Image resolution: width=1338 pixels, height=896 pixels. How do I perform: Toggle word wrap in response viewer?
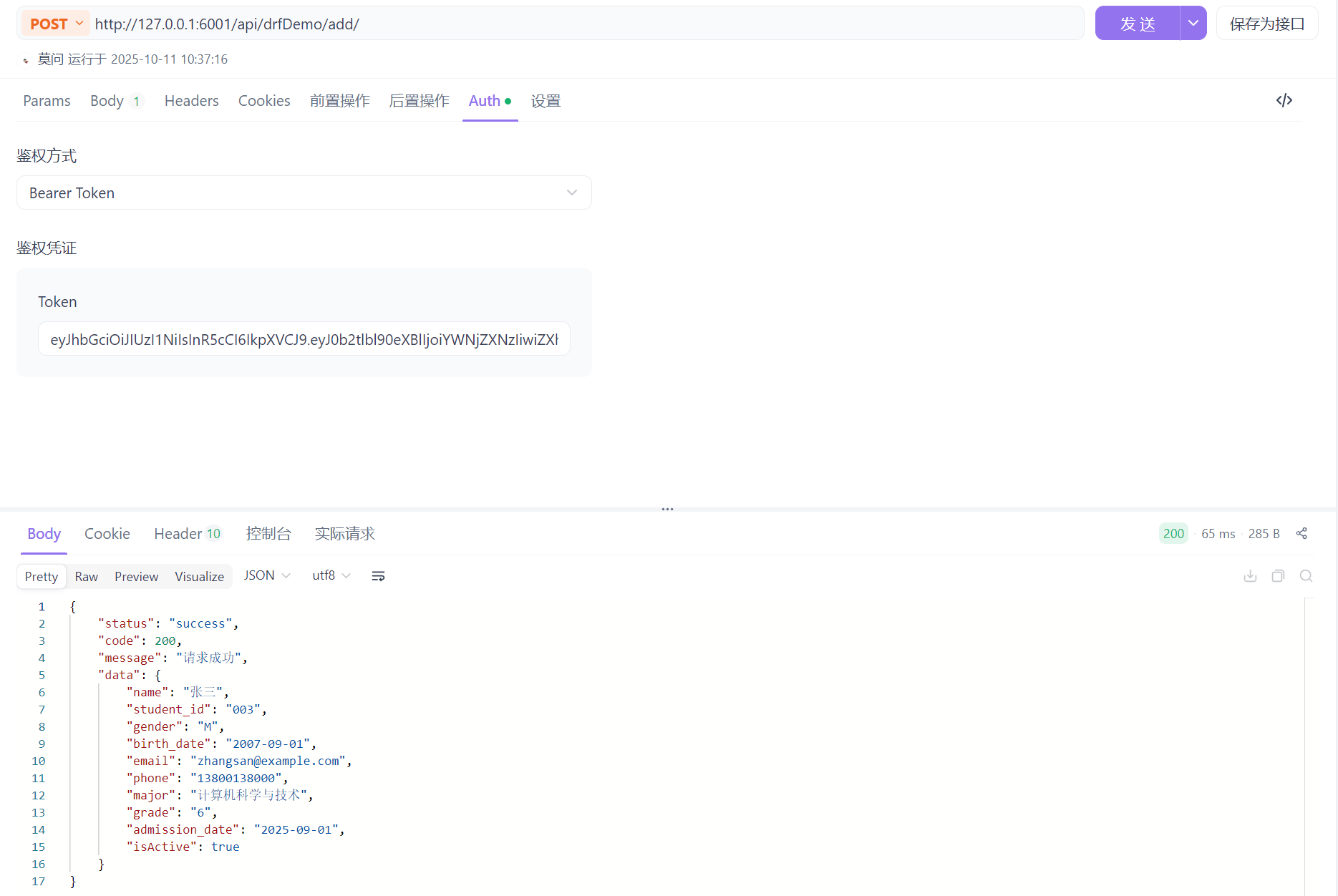pyautogui.click(x=379, y=576)
